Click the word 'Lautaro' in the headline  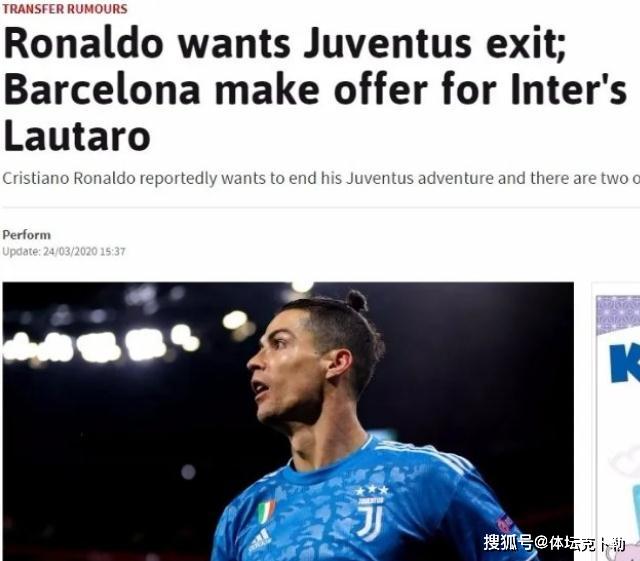tap(77, 136)
